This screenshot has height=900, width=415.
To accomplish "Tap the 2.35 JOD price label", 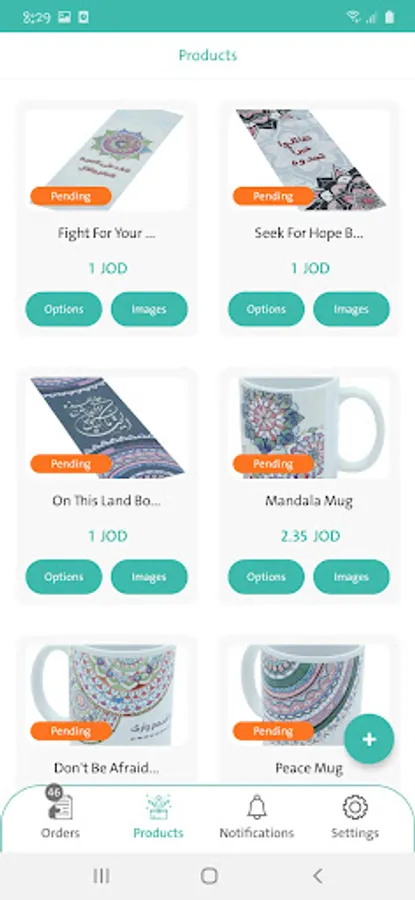I will tap(310, 536).
